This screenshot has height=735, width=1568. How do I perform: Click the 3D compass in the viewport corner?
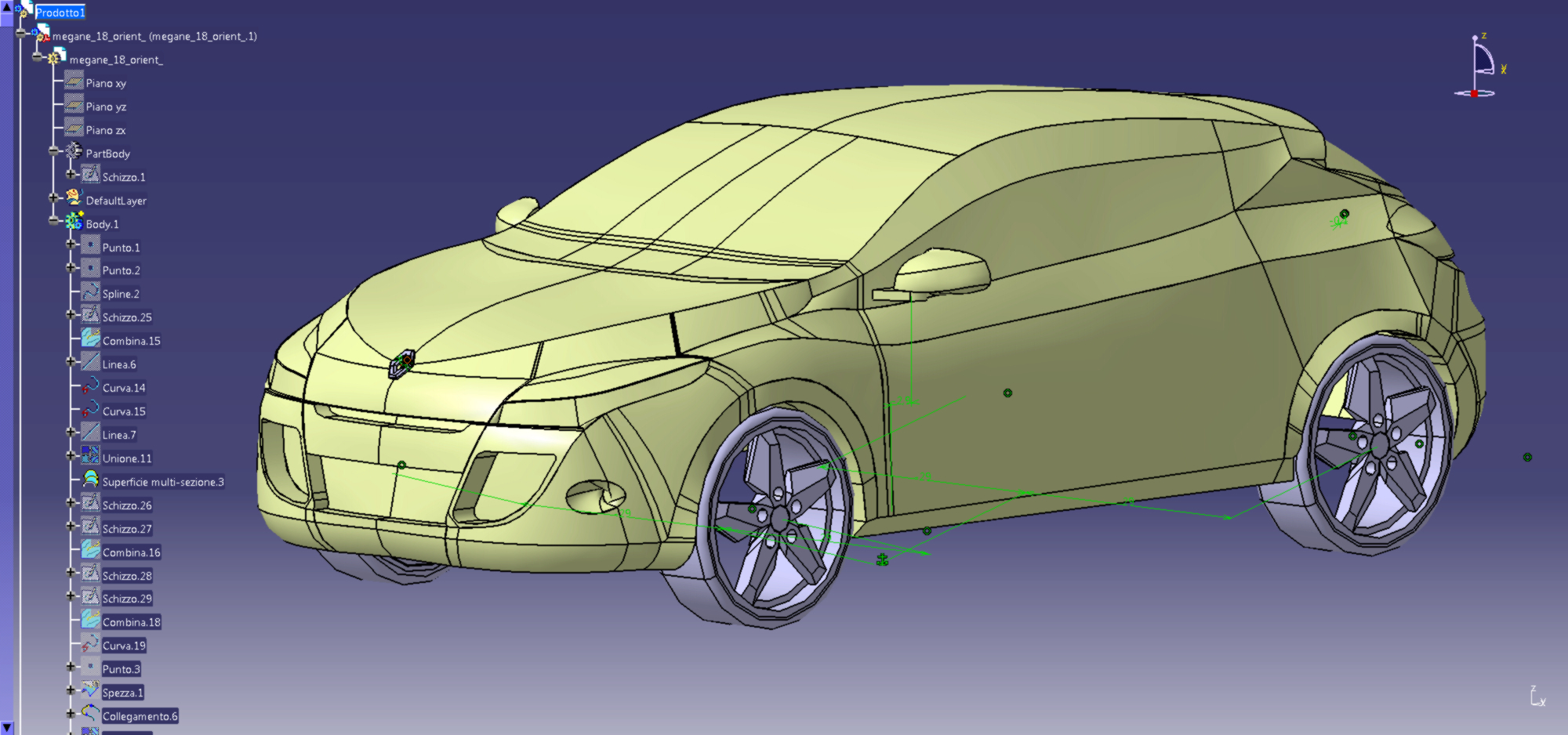pos(1479,67)
